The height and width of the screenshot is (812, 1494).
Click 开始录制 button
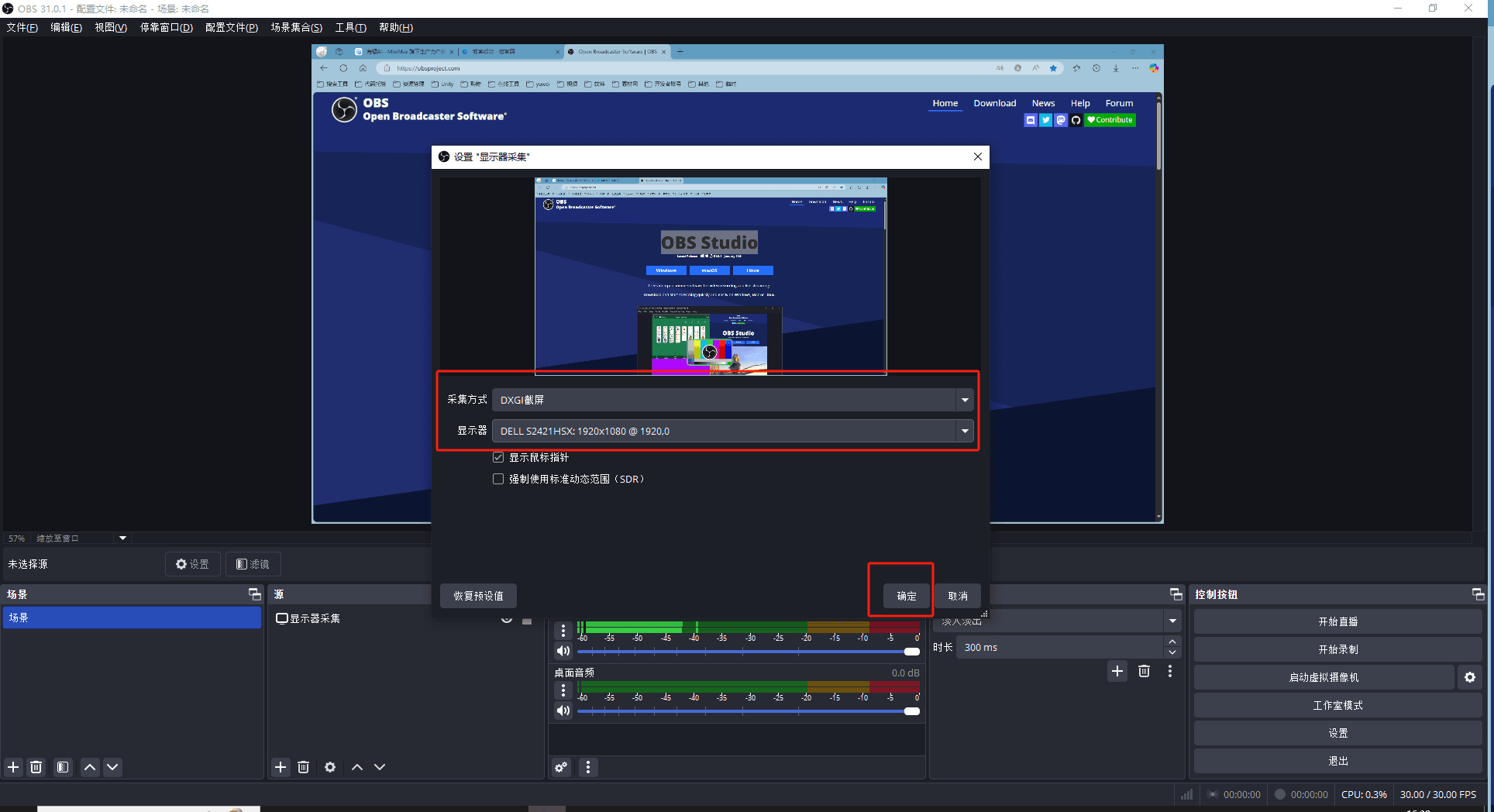coord(1337,649)
